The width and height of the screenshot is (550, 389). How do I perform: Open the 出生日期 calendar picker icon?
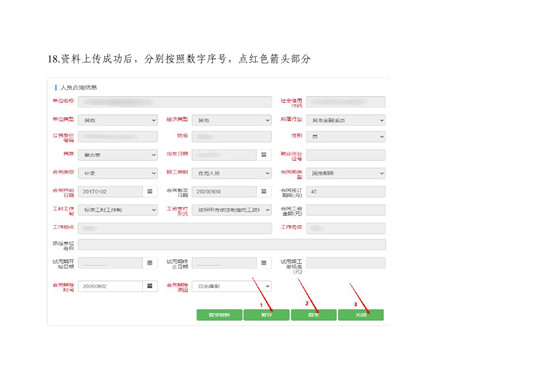pos(264,155)
